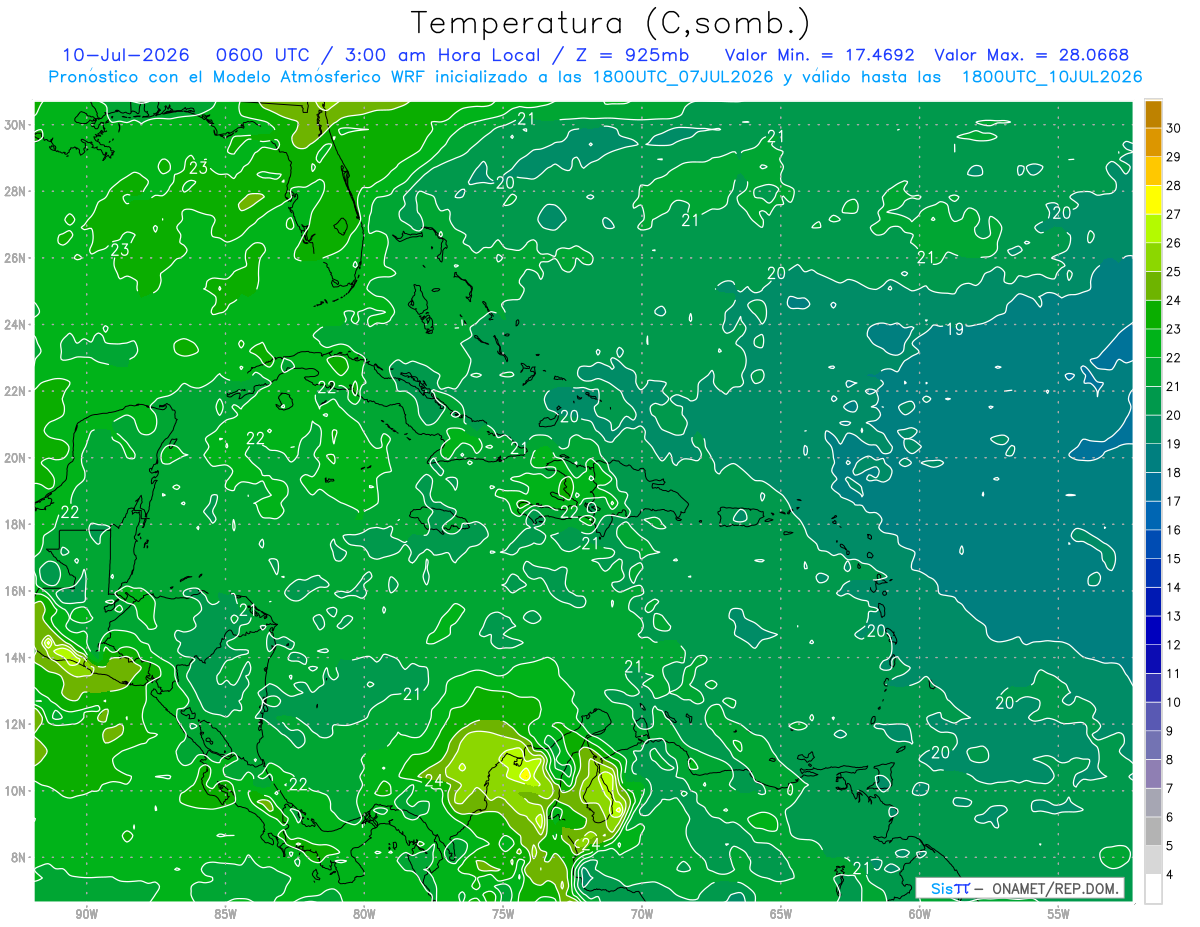The height and width of the screenshot is (927, 1200).
Task: Click the '14N' latitude axis label
Action: coord(16,658)
